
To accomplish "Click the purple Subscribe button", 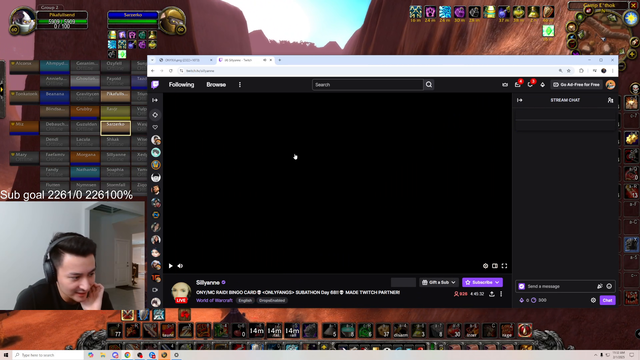I will [x=482, y=282].
